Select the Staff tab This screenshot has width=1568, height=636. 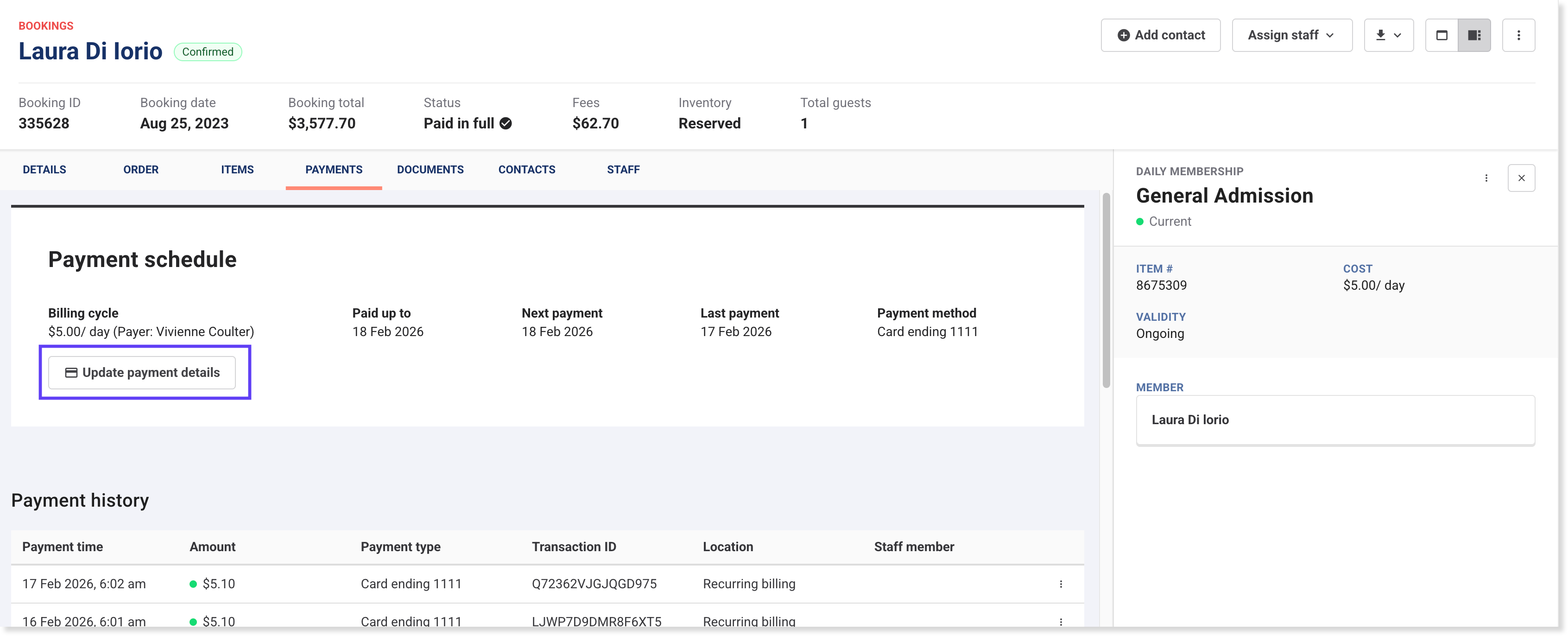[x=623, y=169]
